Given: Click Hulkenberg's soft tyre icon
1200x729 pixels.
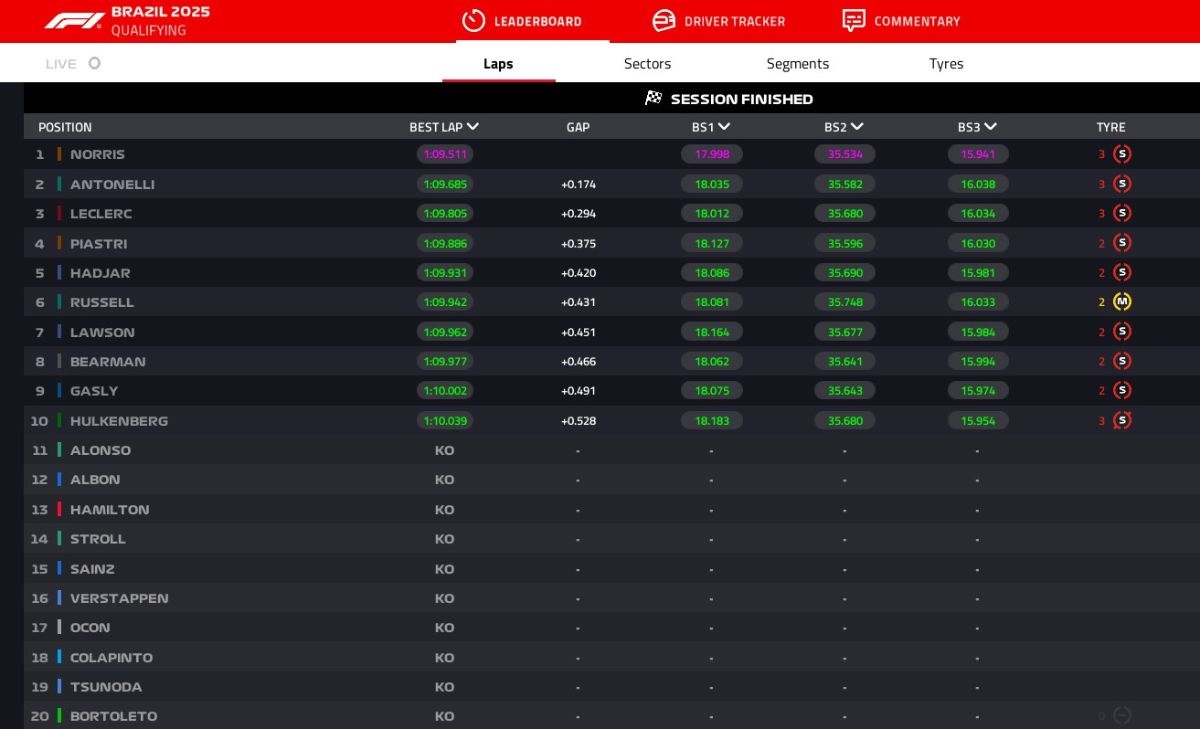Looking at the screenshot, I should click(1122, 420).
